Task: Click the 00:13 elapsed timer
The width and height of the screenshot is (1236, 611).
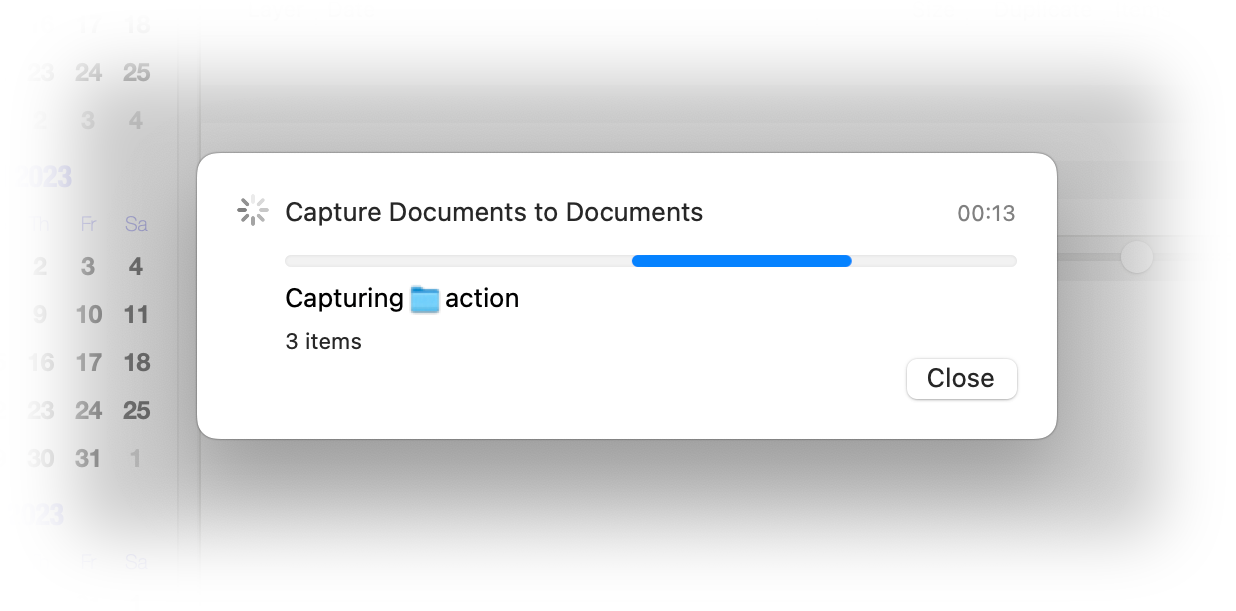Action: point(986,213)
